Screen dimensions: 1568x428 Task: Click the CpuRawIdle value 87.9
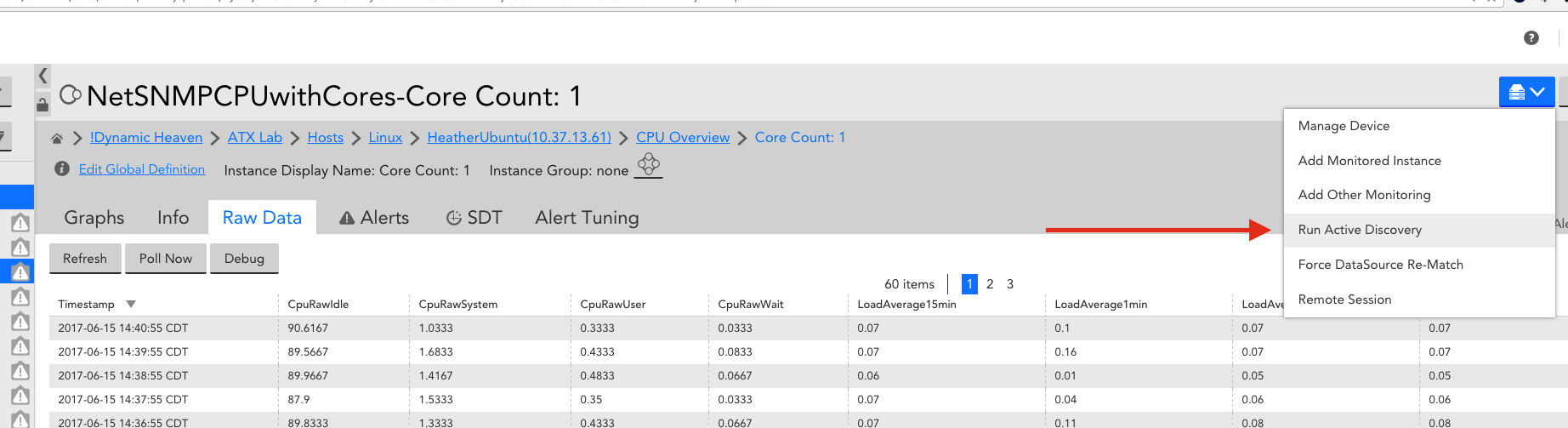coord(299,400)
